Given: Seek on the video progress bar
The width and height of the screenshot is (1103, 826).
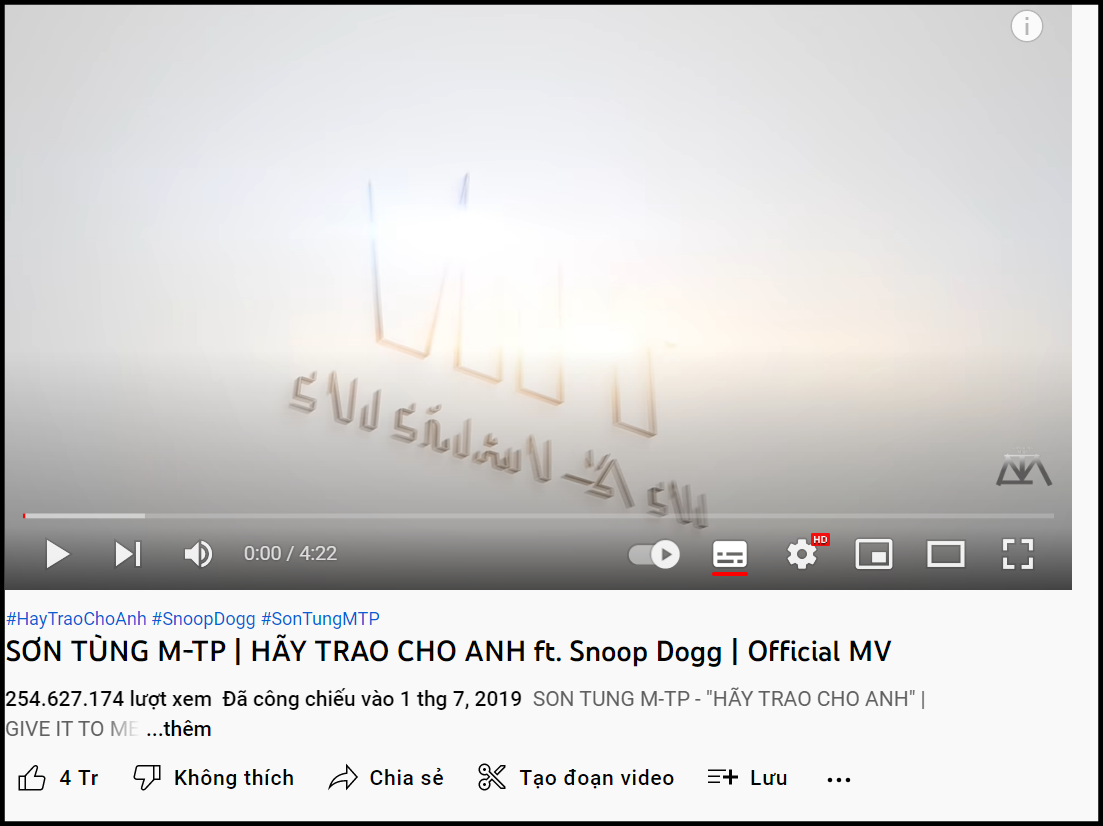Looking at the screenshot, I should [x=538, y=516].
